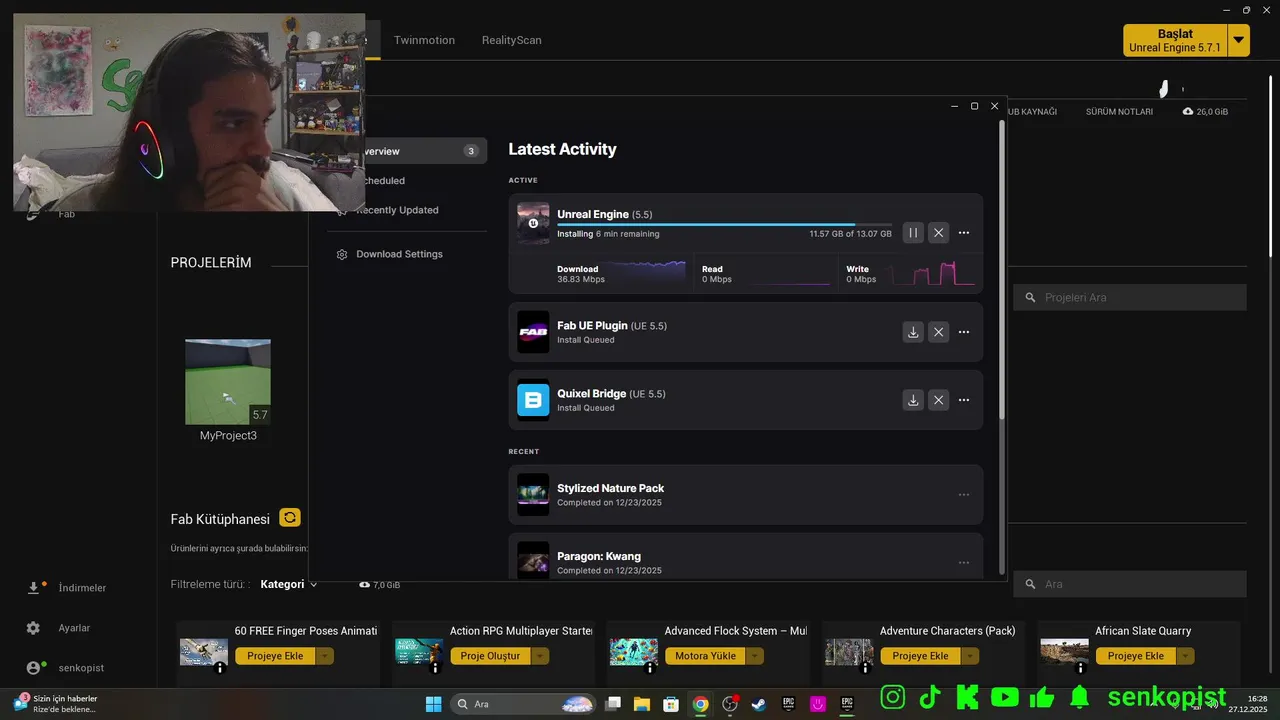This screenshot has height=720, width=1280.
Task: Open Ayarlar settings in the sidebar
Action: pos(60,628)
